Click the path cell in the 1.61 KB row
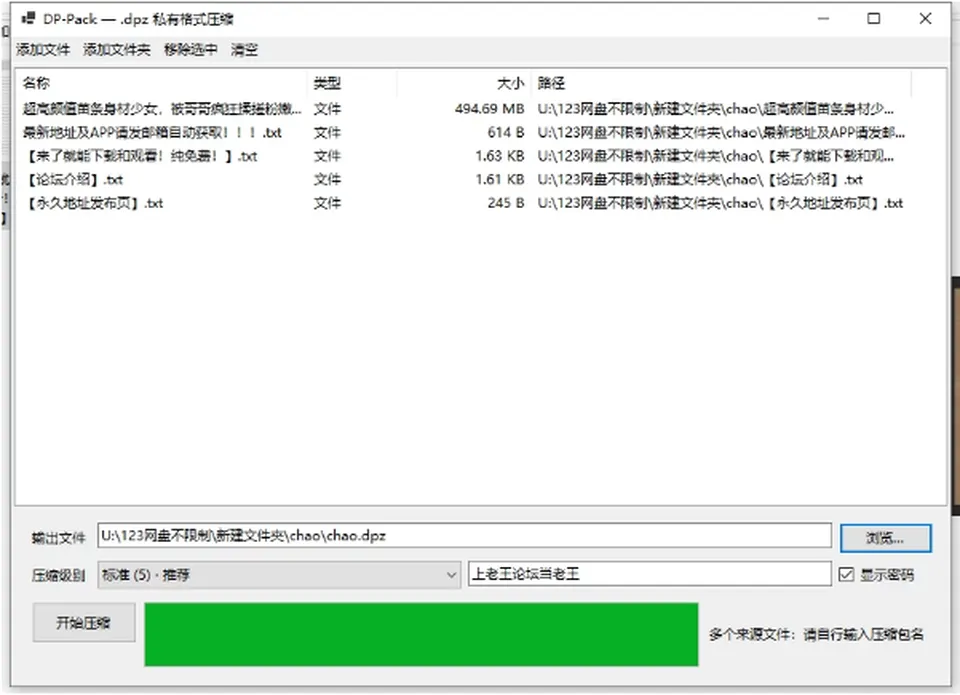This screenshot has width=960, height=695. click(700, 179)
